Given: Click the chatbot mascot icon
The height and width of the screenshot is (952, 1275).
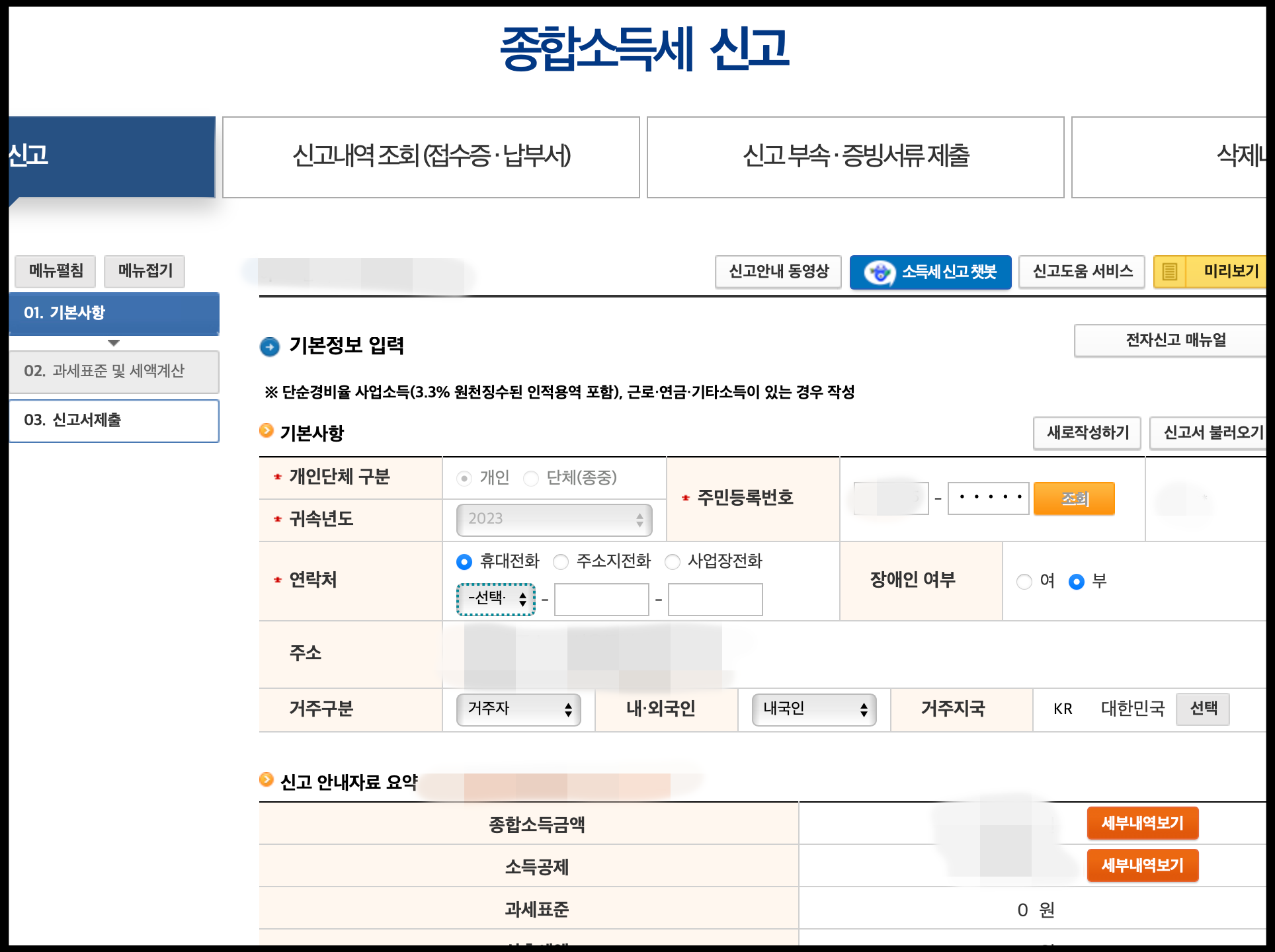Looking at the screenshot, I should pos(880,272).
